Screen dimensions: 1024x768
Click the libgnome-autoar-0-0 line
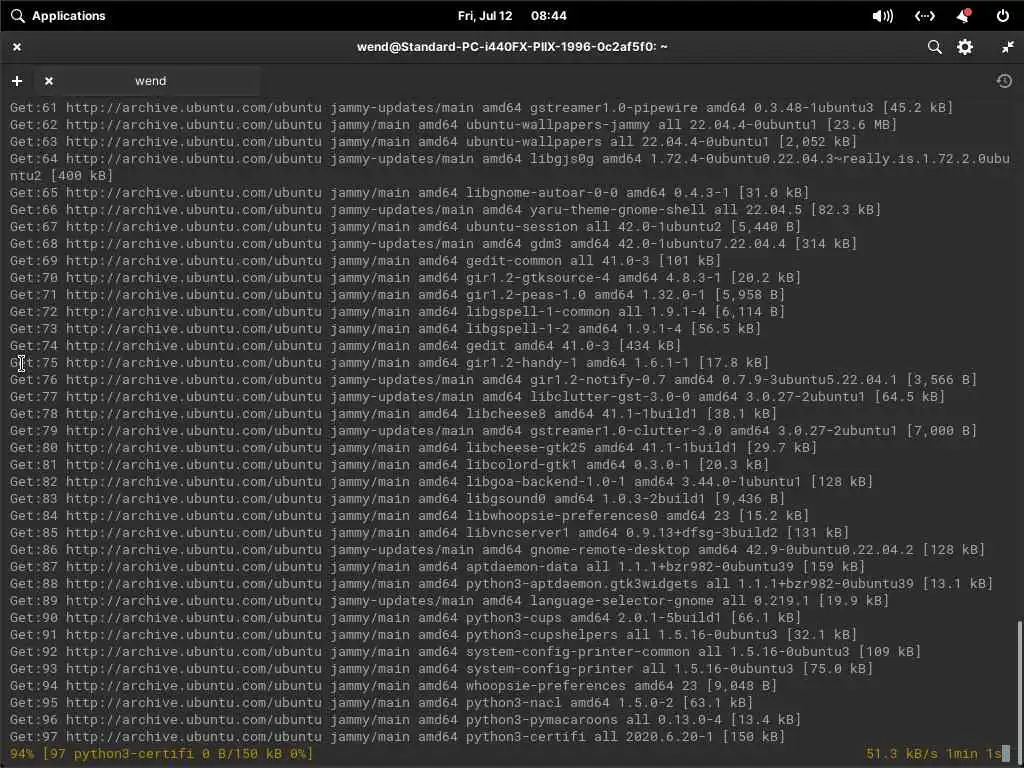click(409, 192)
